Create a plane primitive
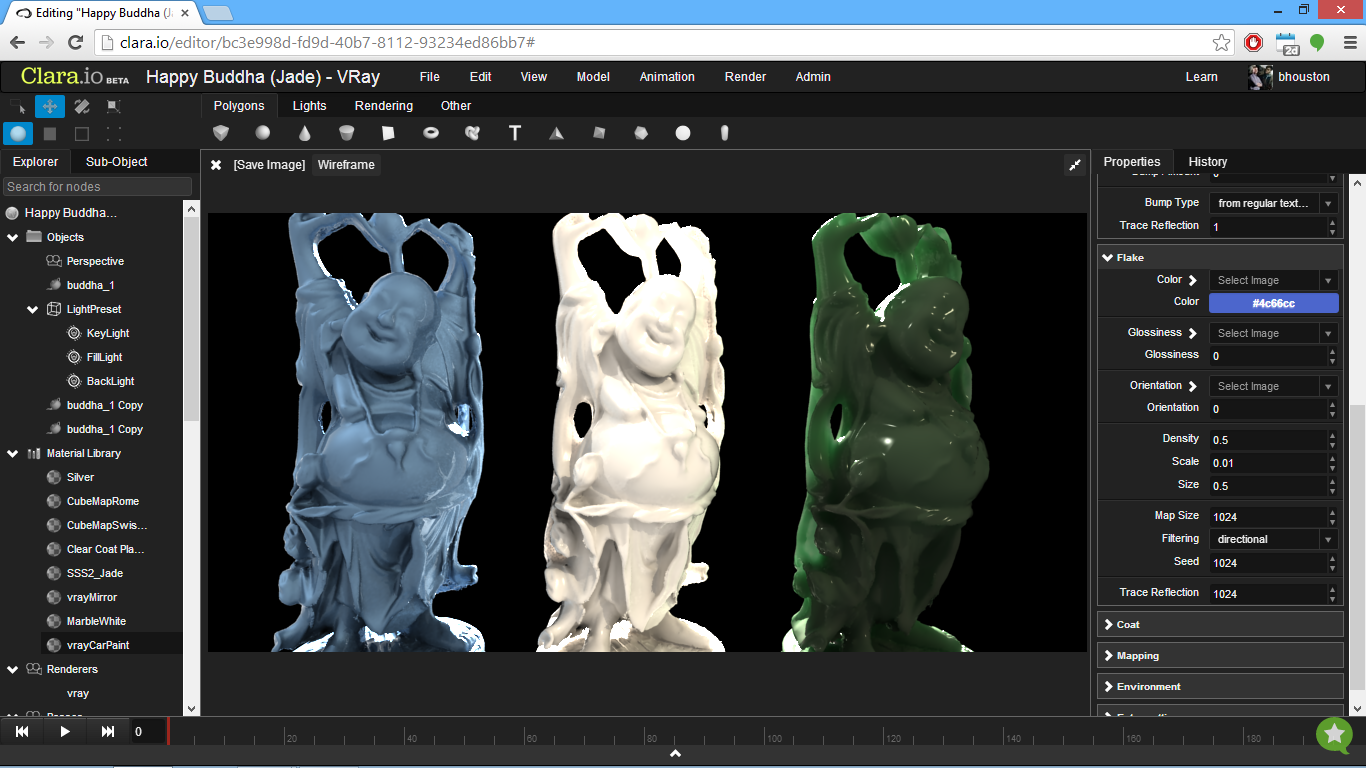 coord(388,133)
